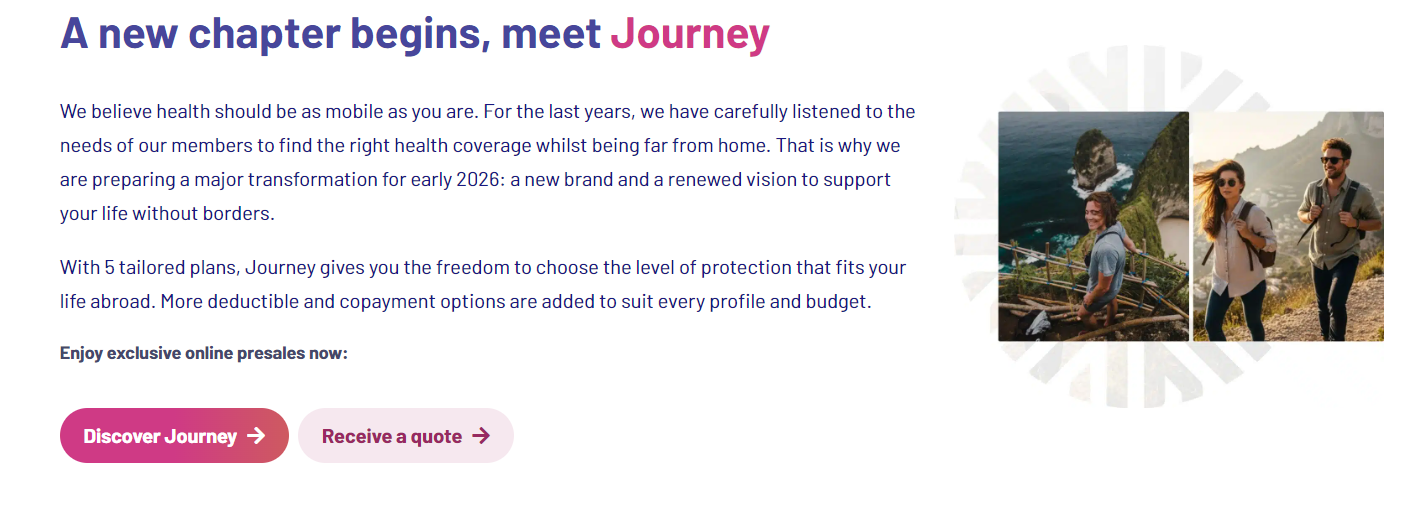Open the Discover Journey button label

(x=160, y=436)
